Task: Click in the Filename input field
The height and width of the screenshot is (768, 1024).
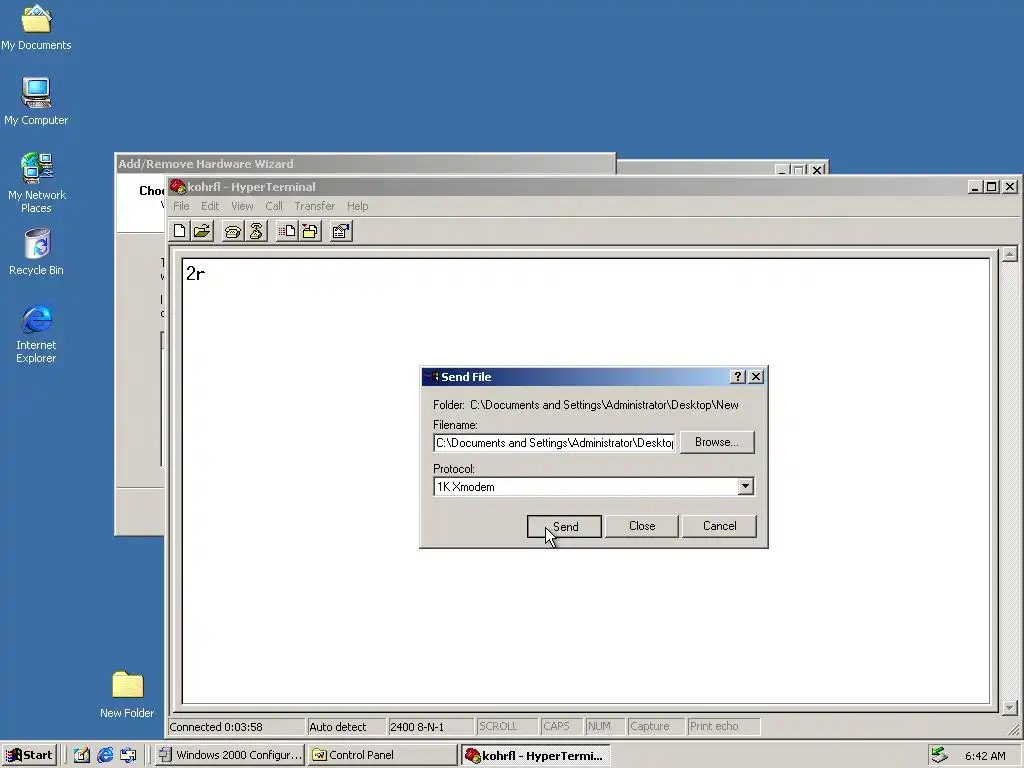Action: pyautogui.click(x=554, y=443)
